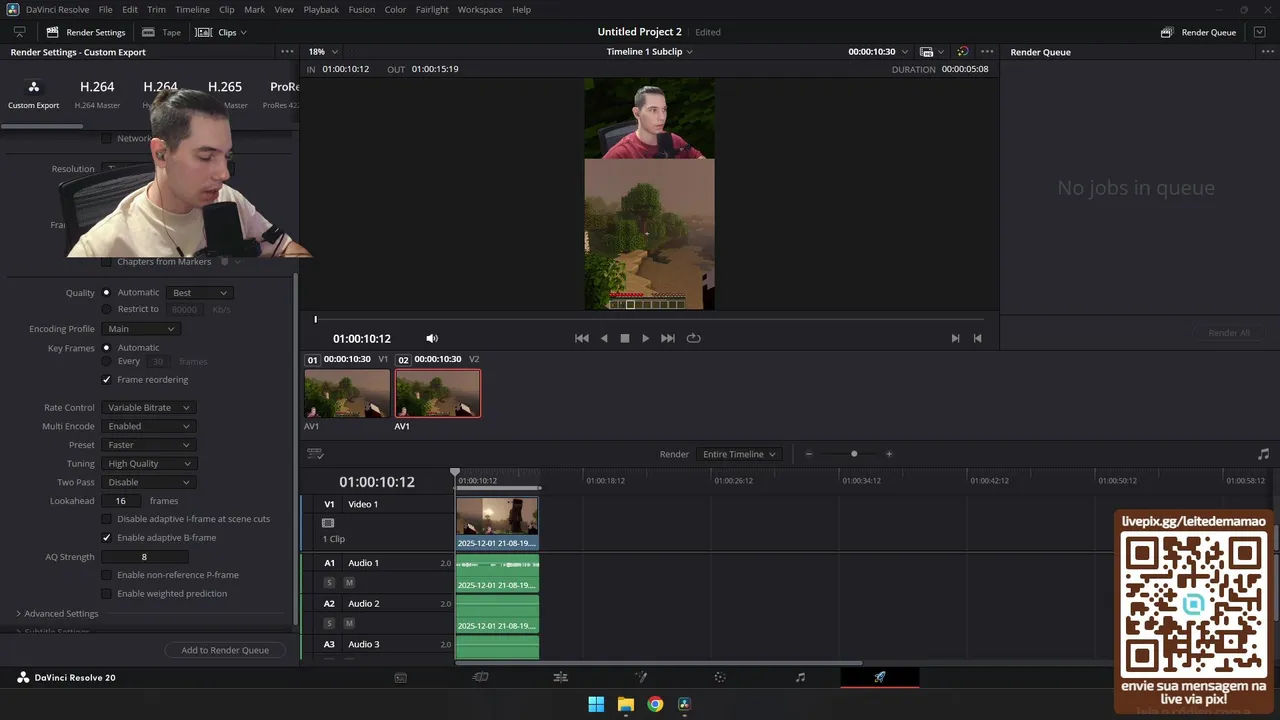Screen dimensions: 1280x720
Task: Open viewer options three-dot menu
Action: pyautogui.click(x=987, y=52)
